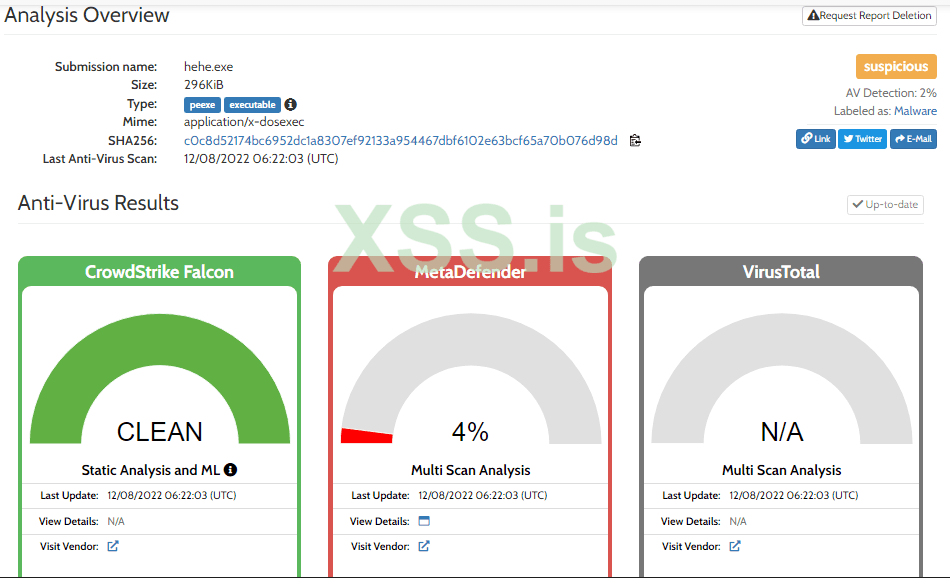
Task: Open the Malware label link
Action: pyautogui.click(x=915, y=111)
